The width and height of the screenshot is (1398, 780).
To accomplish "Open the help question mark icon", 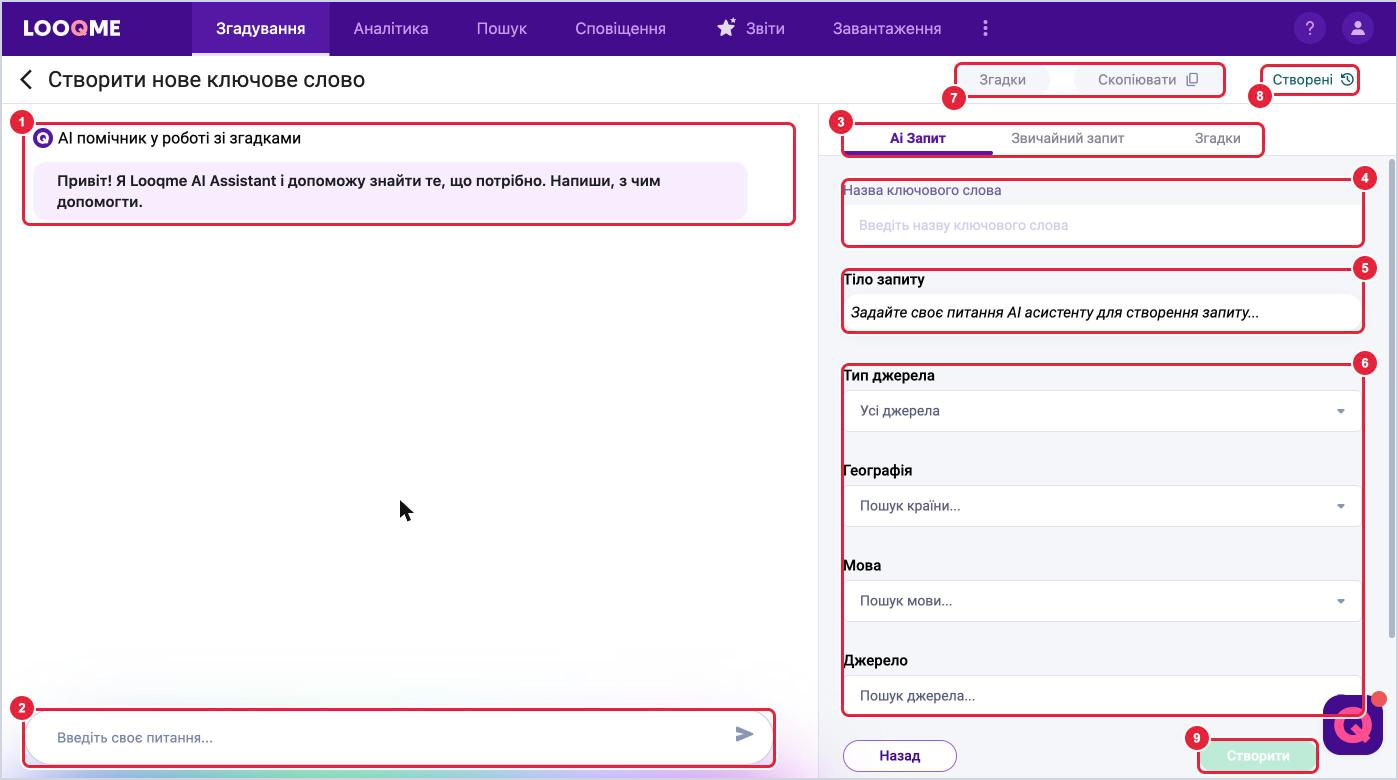I will point(1309,28).
